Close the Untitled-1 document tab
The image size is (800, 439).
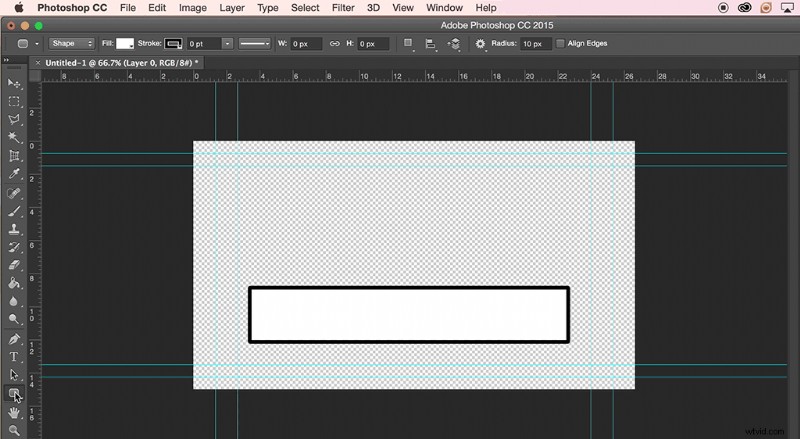[x=37, y=63]
